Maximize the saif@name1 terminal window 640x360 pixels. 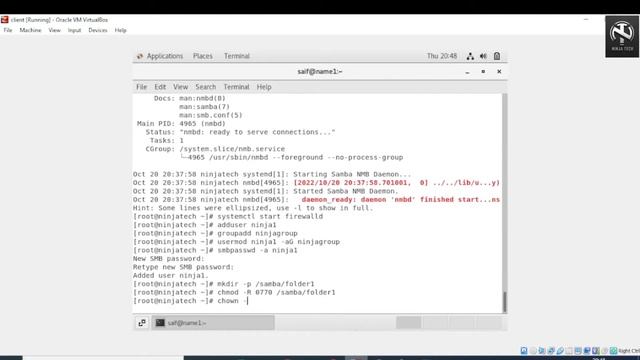pos(483,71)
